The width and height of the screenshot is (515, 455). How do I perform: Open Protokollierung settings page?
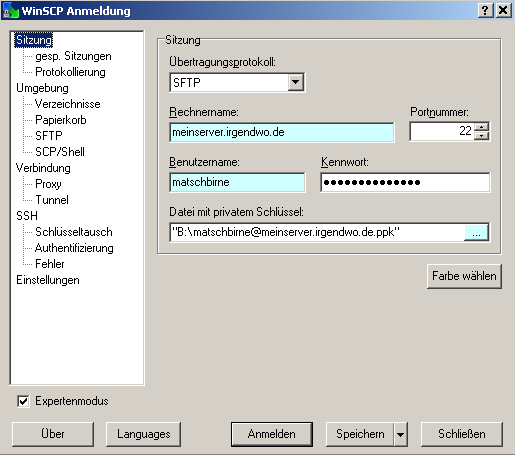tap(70, 72)
